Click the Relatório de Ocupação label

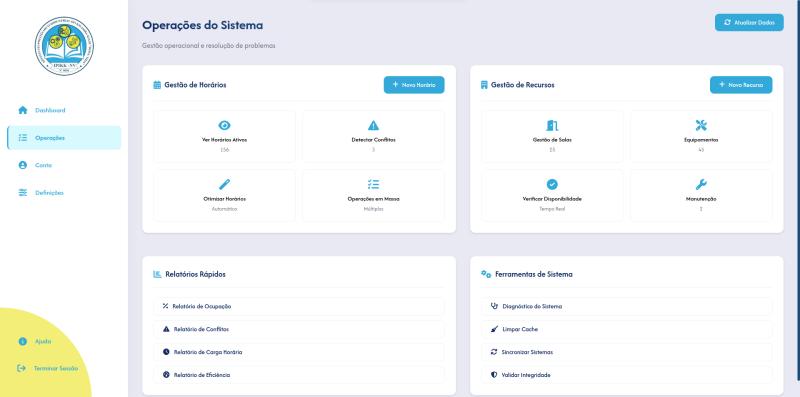tap(202, 306)
